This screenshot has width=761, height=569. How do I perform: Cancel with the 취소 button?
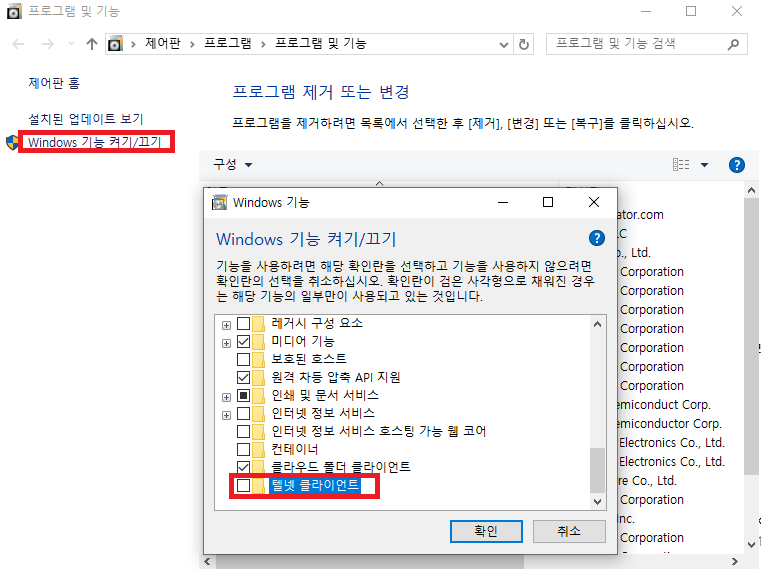569,531
